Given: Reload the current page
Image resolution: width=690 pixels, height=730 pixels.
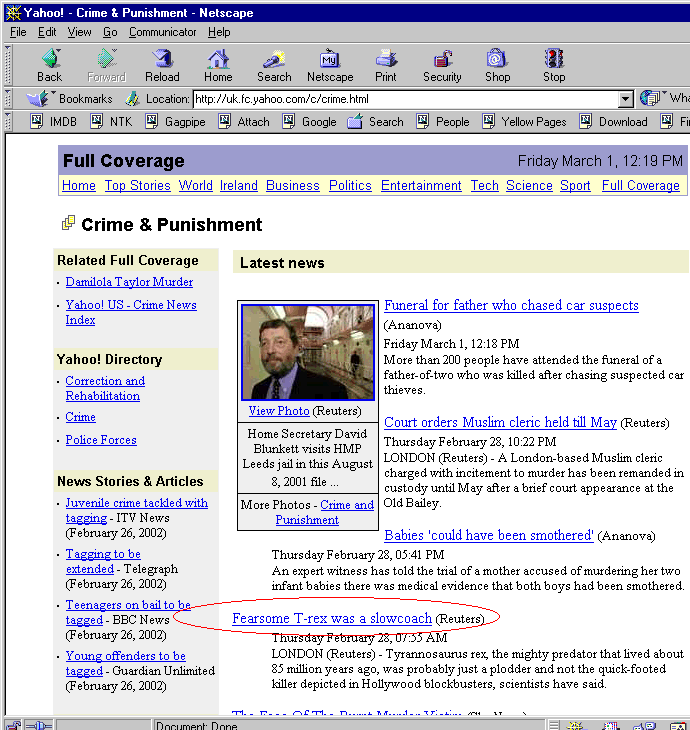Looking at the screenshot, I should [x=162, y=65].
